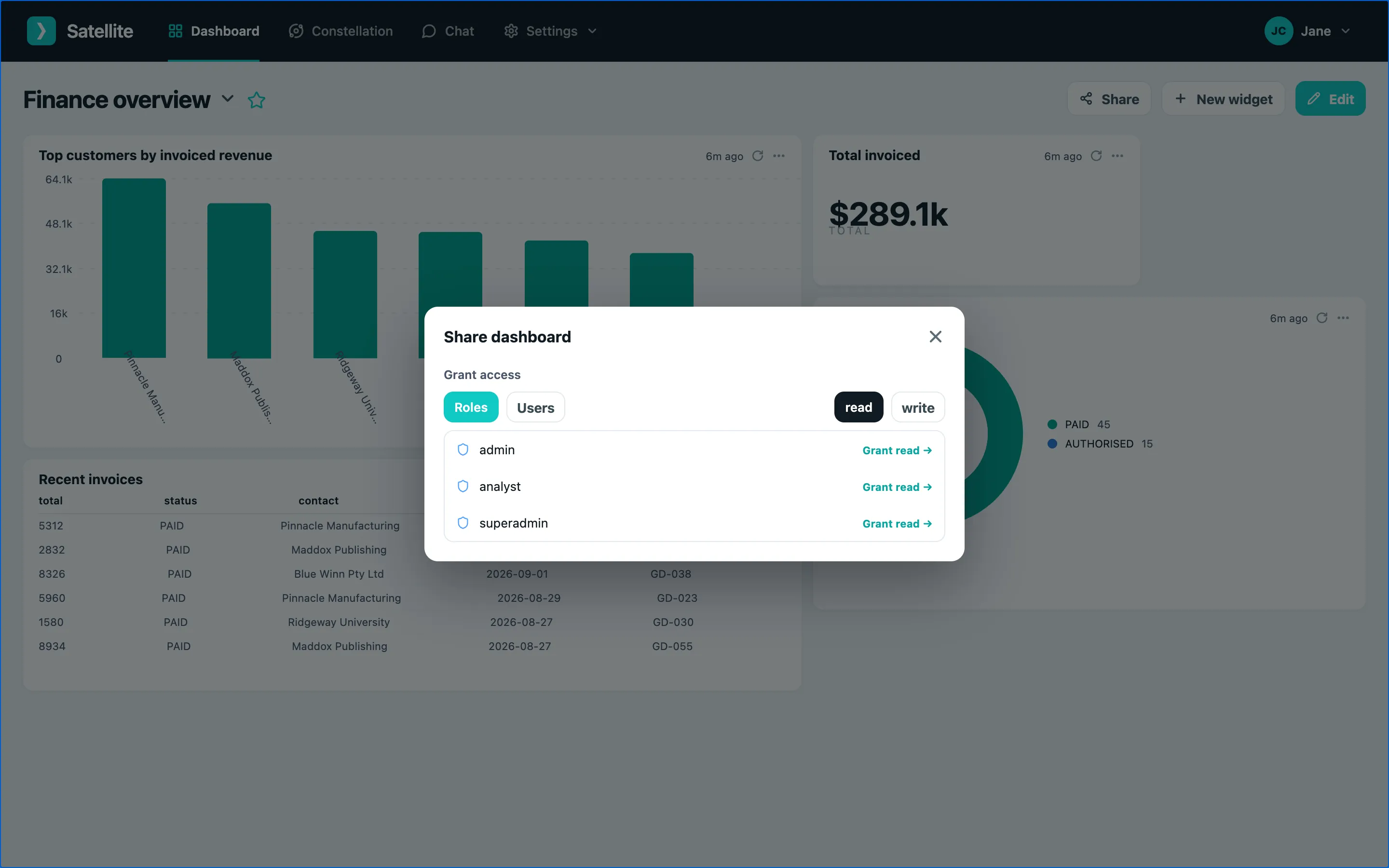Click the Ridgeway Univ... revenue bar

pos(345,295)
